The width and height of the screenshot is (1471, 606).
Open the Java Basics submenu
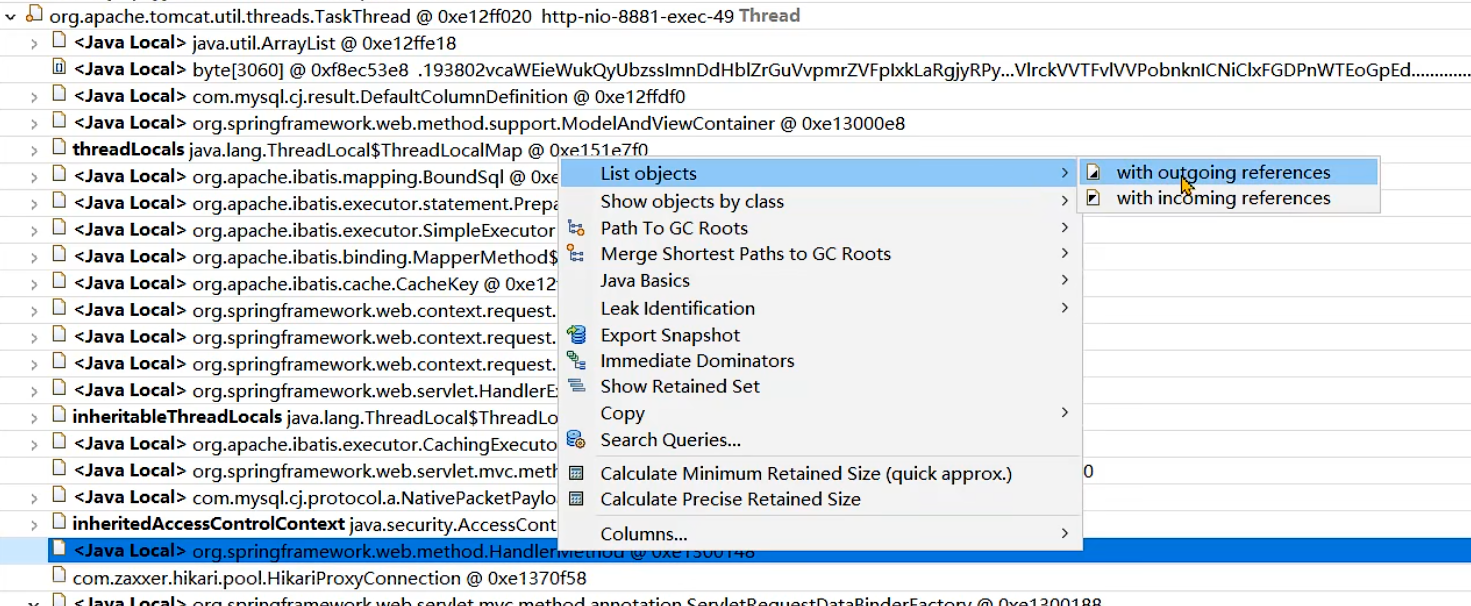pos(819,281)
